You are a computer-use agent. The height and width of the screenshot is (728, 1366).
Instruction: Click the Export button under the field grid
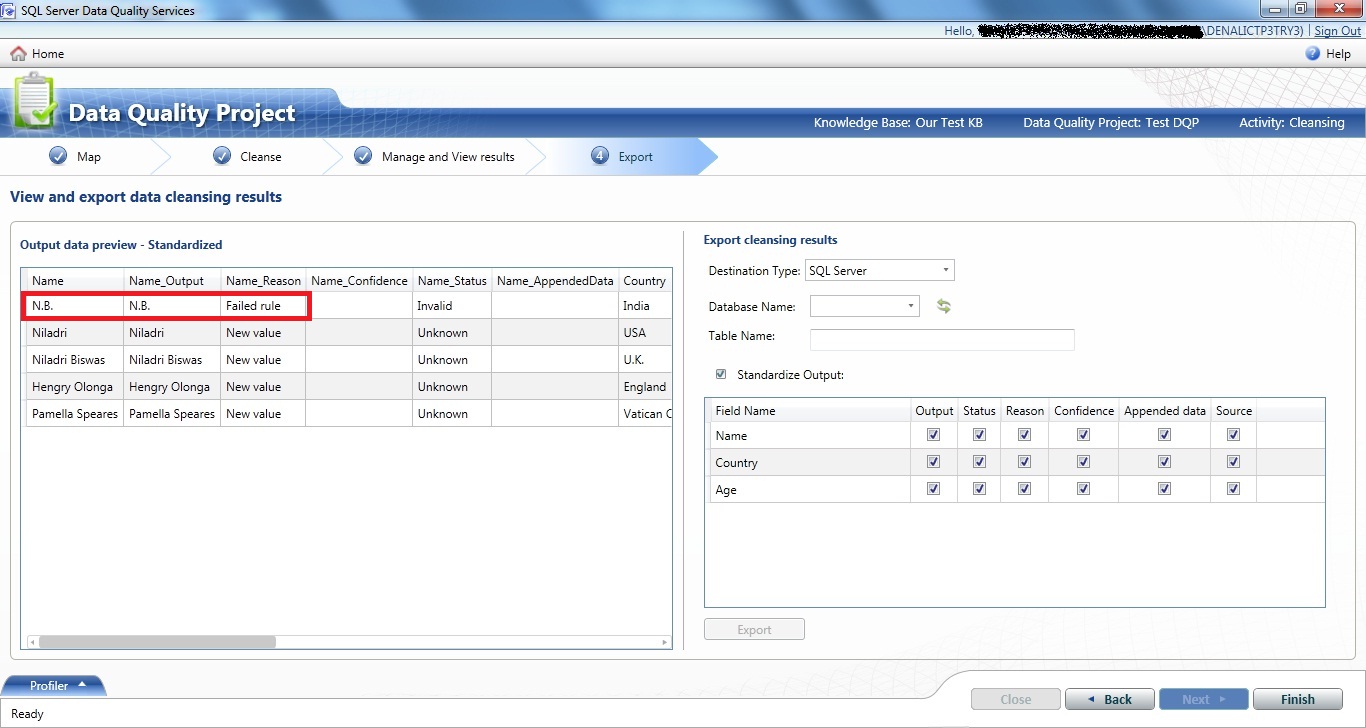coord(754,630)
